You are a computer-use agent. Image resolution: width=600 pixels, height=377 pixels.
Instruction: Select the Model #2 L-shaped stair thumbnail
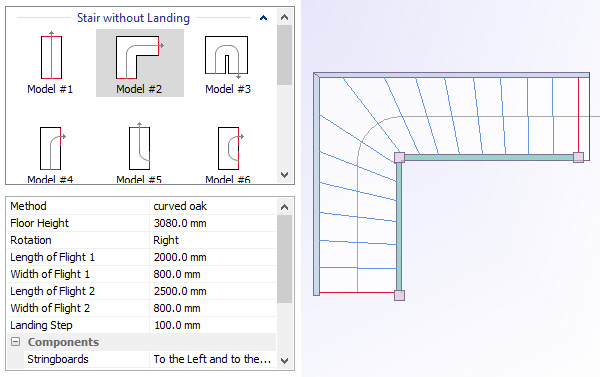pyautogui.click(x=140, y=63)
